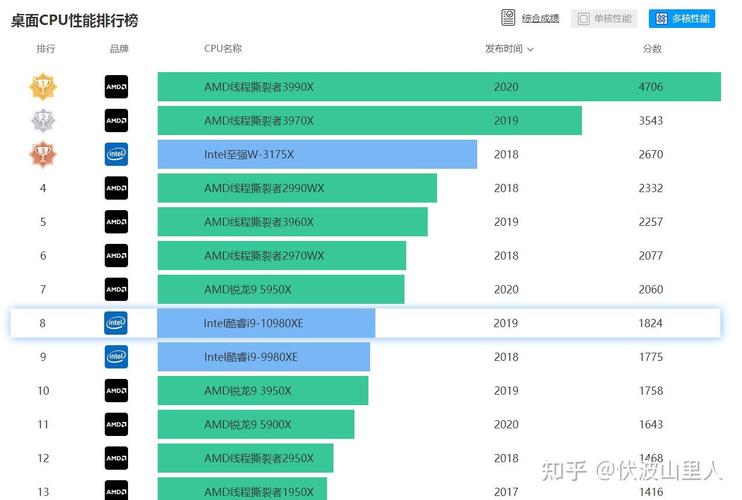Click Intel logo beside 酷睿i9-10980XE

(116, 323)
